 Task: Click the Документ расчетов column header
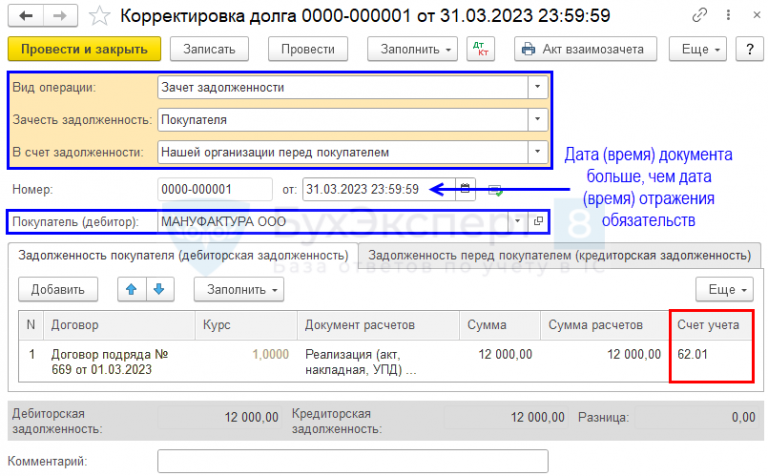tap(378, 325)
